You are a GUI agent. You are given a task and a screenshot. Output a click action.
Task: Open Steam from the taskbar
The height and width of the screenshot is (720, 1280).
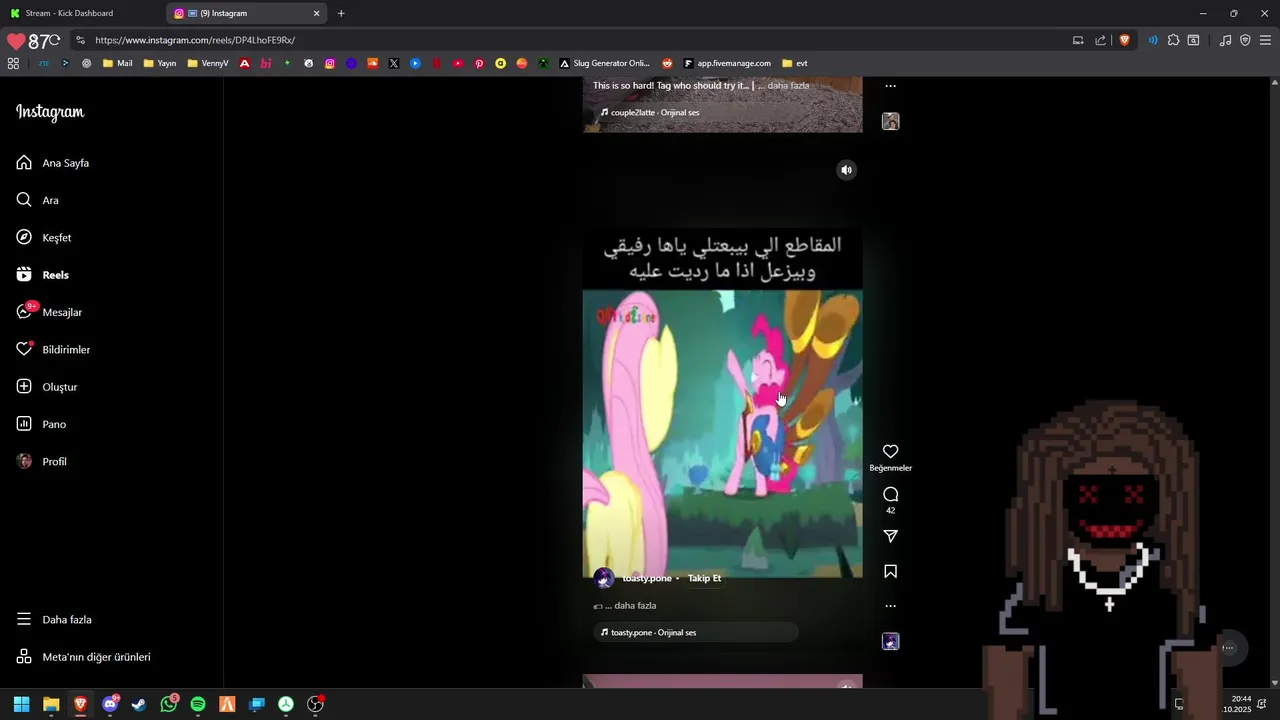(139, 704)
